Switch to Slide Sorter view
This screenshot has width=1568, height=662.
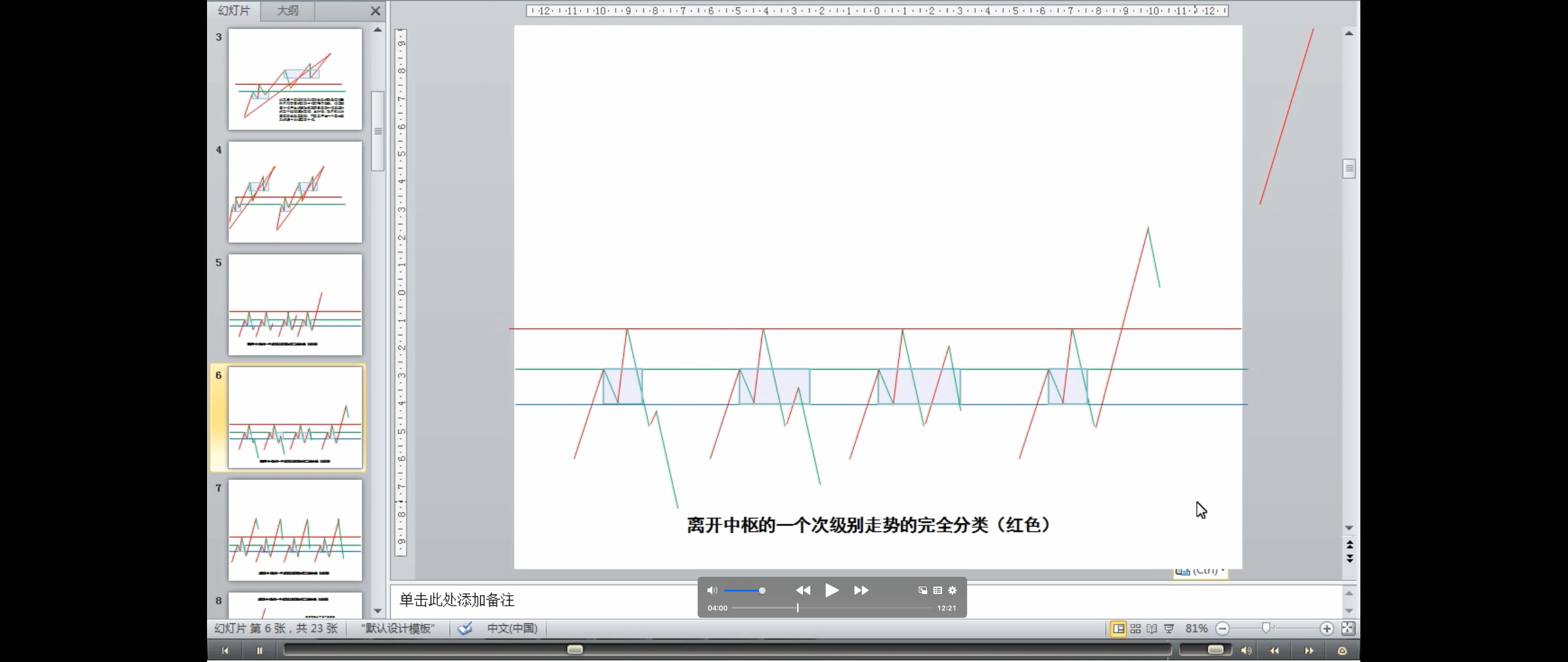coord(1136,628)
